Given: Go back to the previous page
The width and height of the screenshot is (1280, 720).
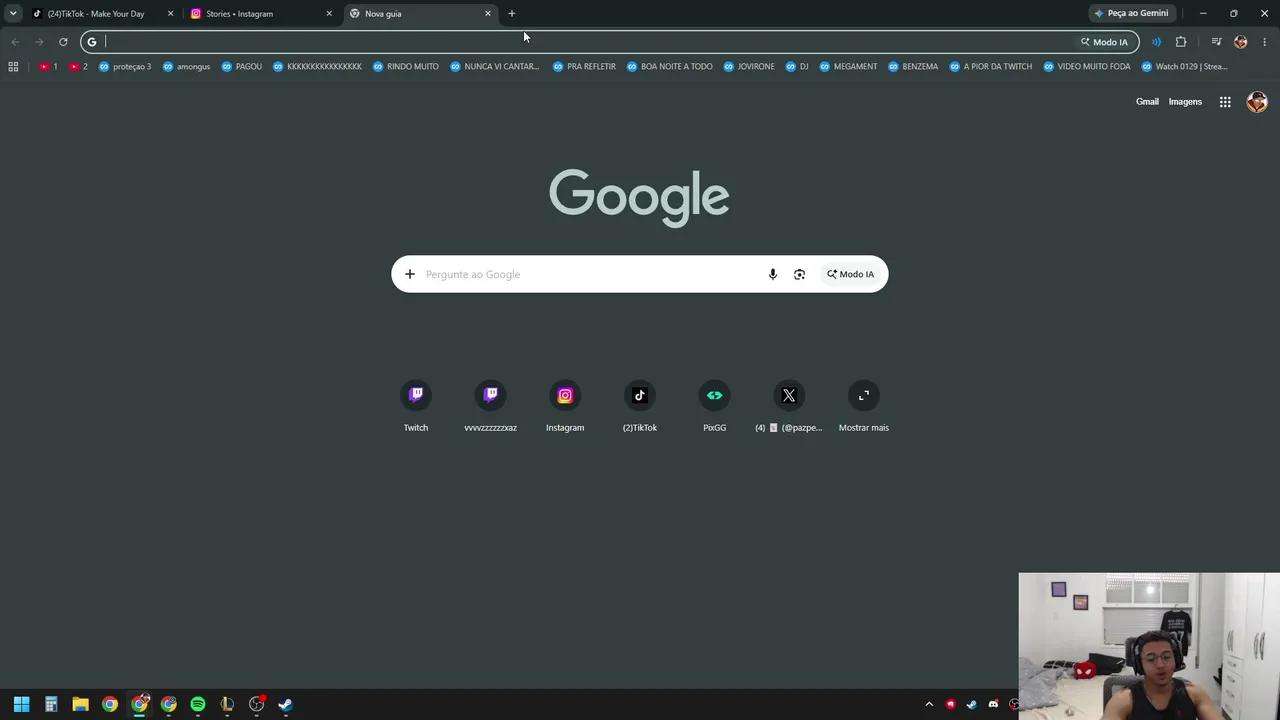Looking at the screenshot, I should click(x=15, y=42).
